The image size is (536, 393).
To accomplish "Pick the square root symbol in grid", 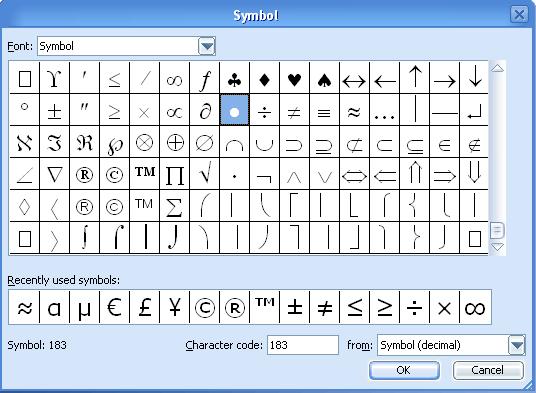I will tap(204, 174).
